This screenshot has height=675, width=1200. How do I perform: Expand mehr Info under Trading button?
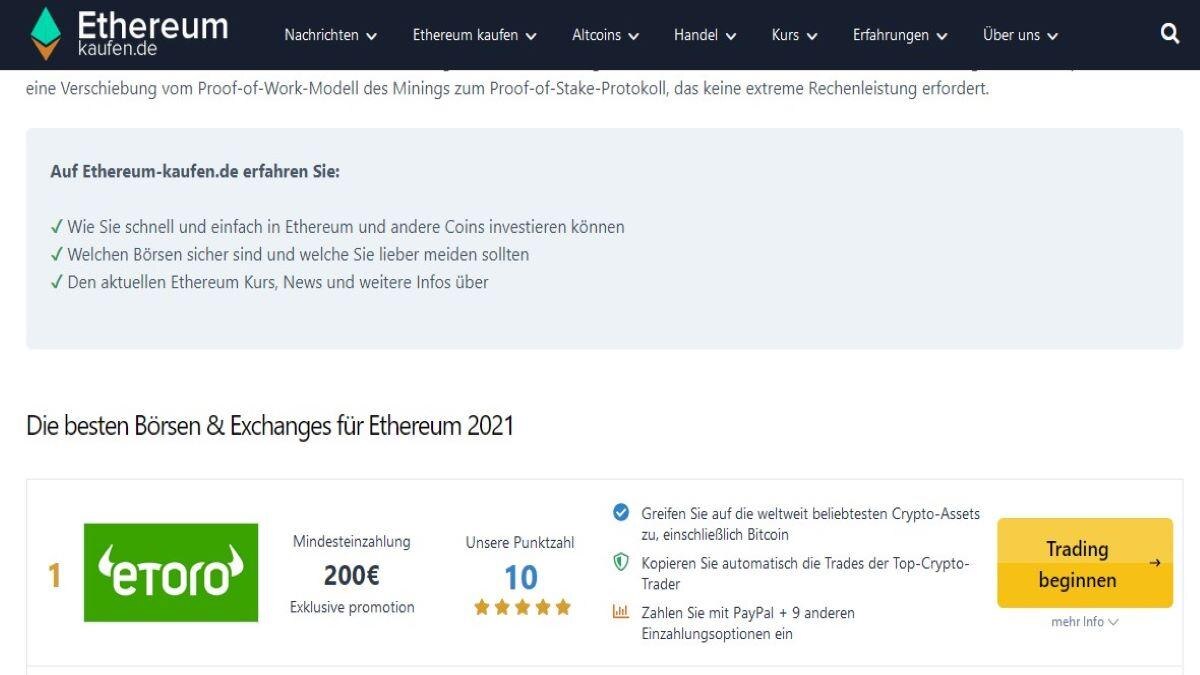[1083, 621]
